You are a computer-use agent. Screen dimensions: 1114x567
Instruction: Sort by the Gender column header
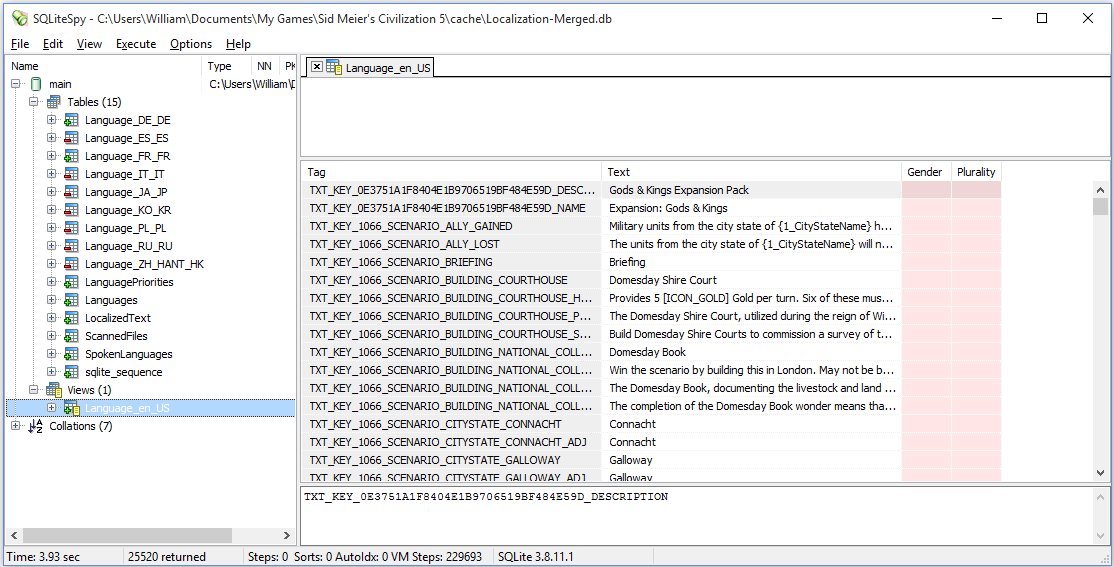(x=926, y=172)
